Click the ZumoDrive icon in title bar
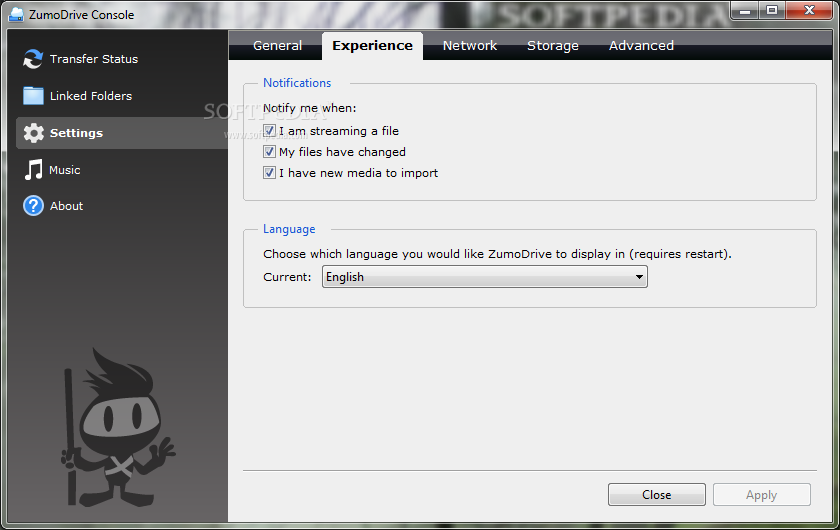Screen dimensions: 840x530 (x=16, y=14)
